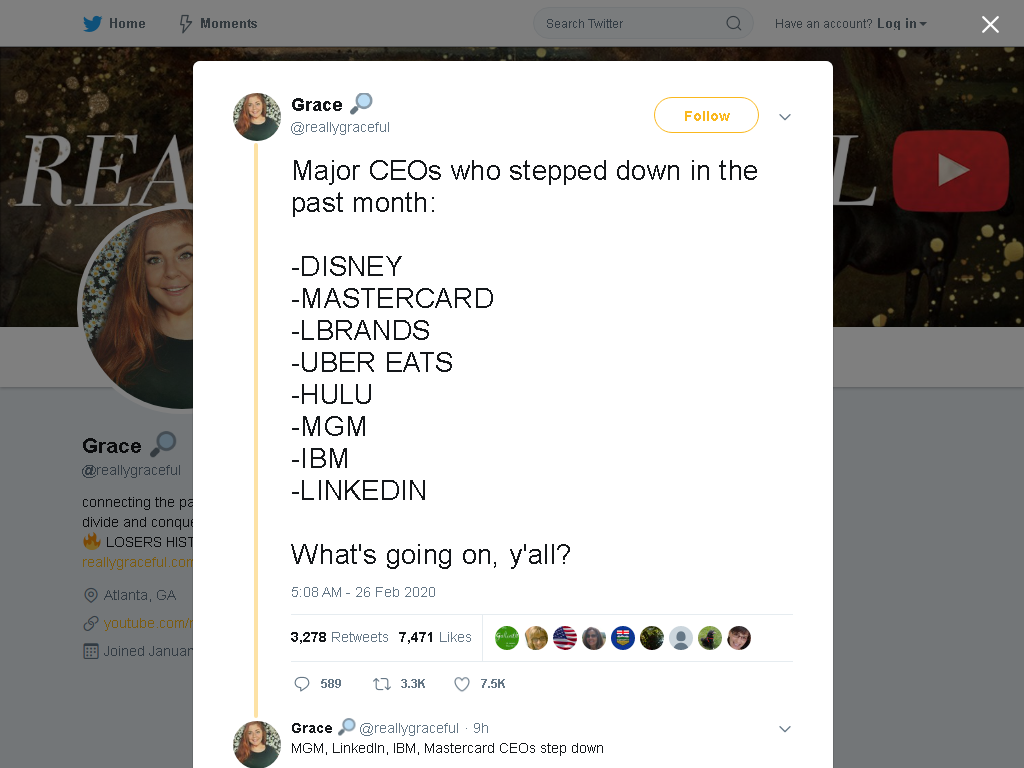View the 7,471 Likes list
The width and height of the screenshot is (1024, 768).
click(x=435, y=637)
